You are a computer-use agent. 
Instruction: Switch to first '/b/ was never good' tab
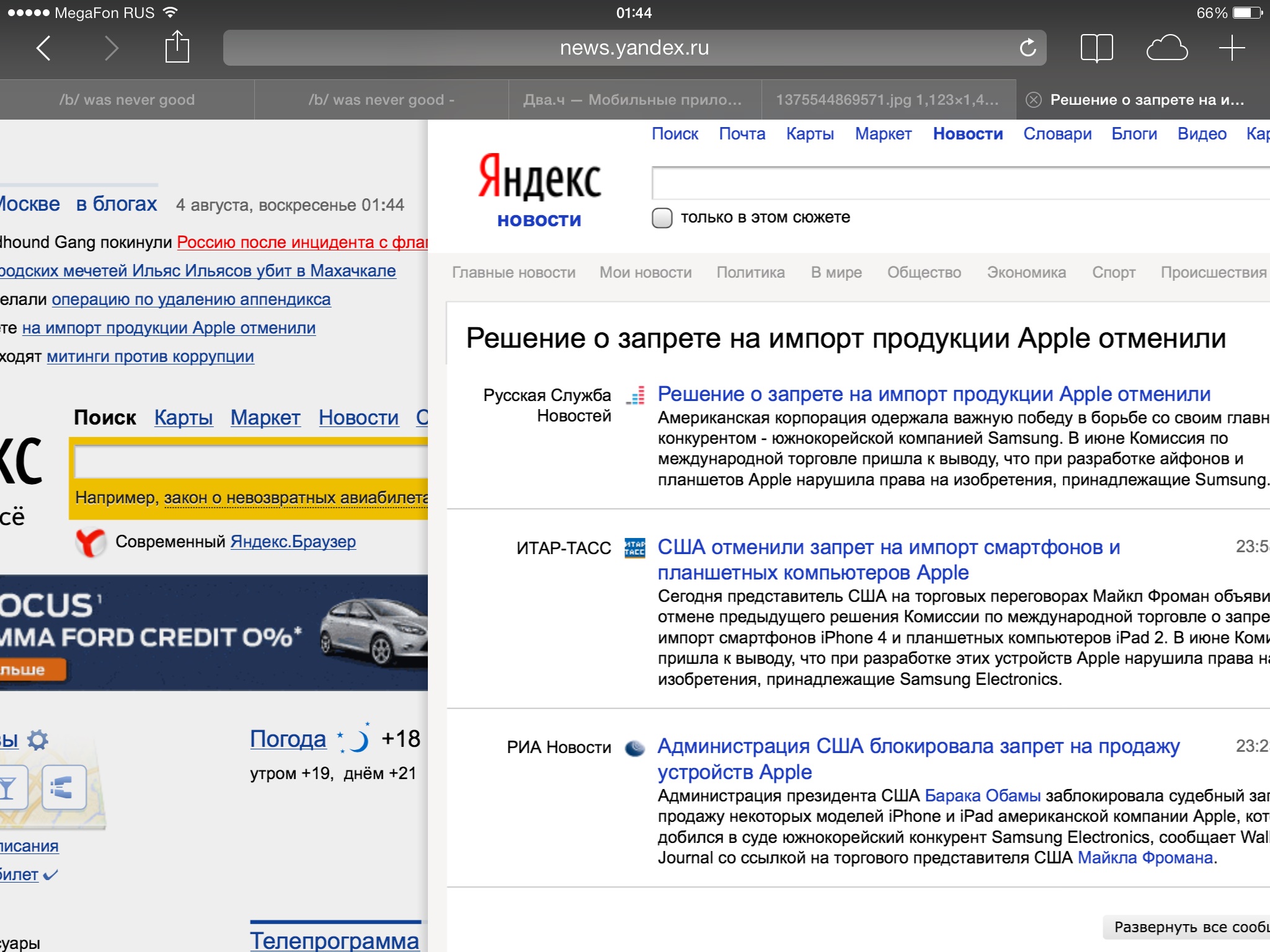(127, 100)
